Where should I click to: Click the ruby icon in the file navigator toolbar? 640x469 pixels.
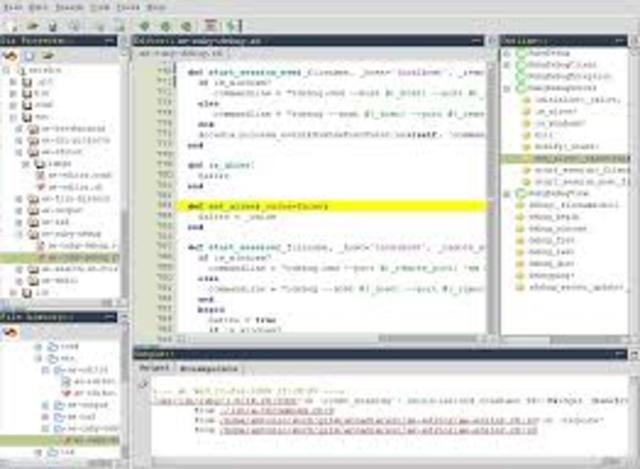[10, 333]
